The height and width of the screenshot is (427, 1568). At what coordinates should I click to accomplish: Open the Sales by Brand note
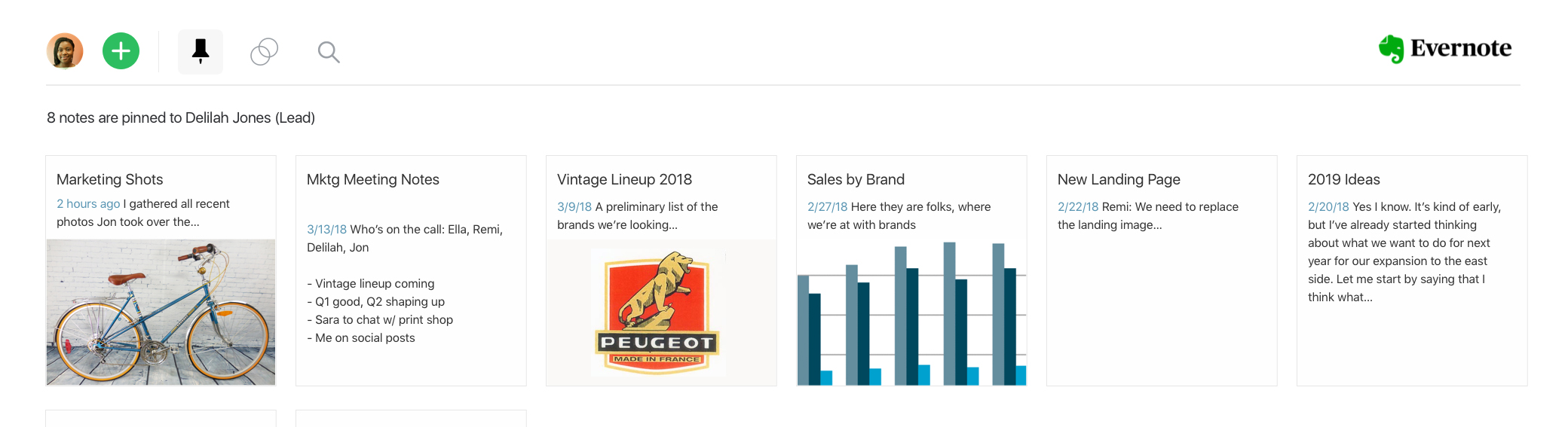click(x=856, y=179)
